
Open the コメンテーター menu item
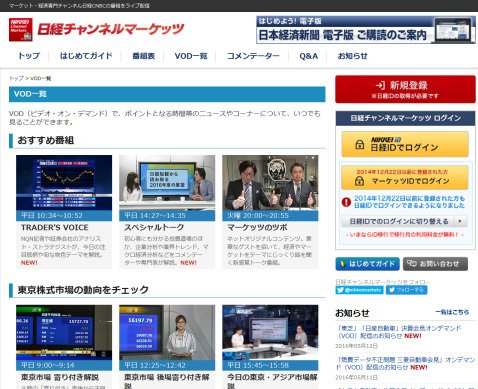253,56
